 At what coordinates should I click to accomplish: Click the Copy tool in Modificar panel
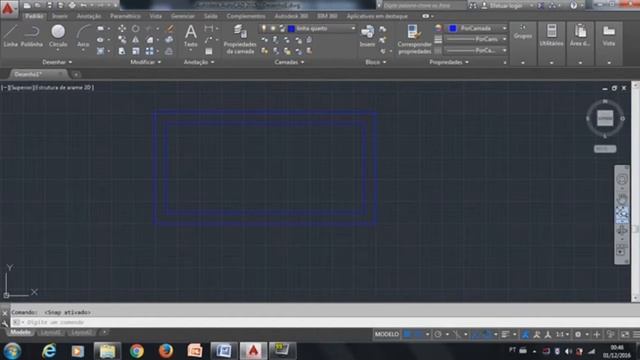(x=122, y=40)
